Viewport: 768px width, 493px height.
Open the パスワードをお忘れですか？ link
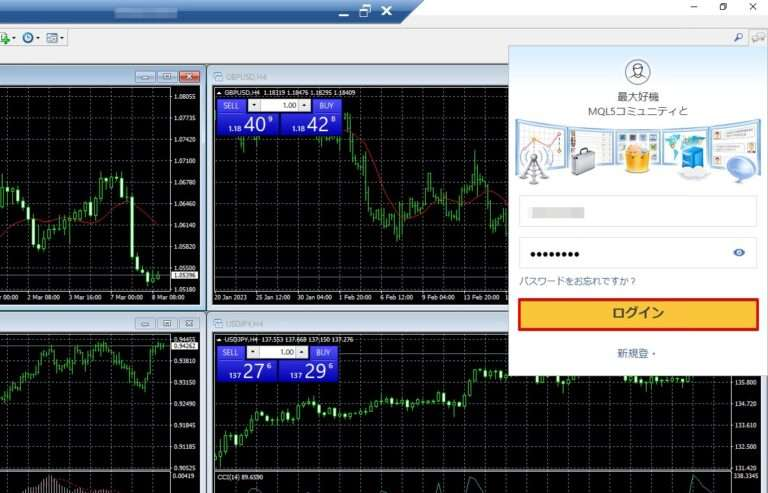577,281
